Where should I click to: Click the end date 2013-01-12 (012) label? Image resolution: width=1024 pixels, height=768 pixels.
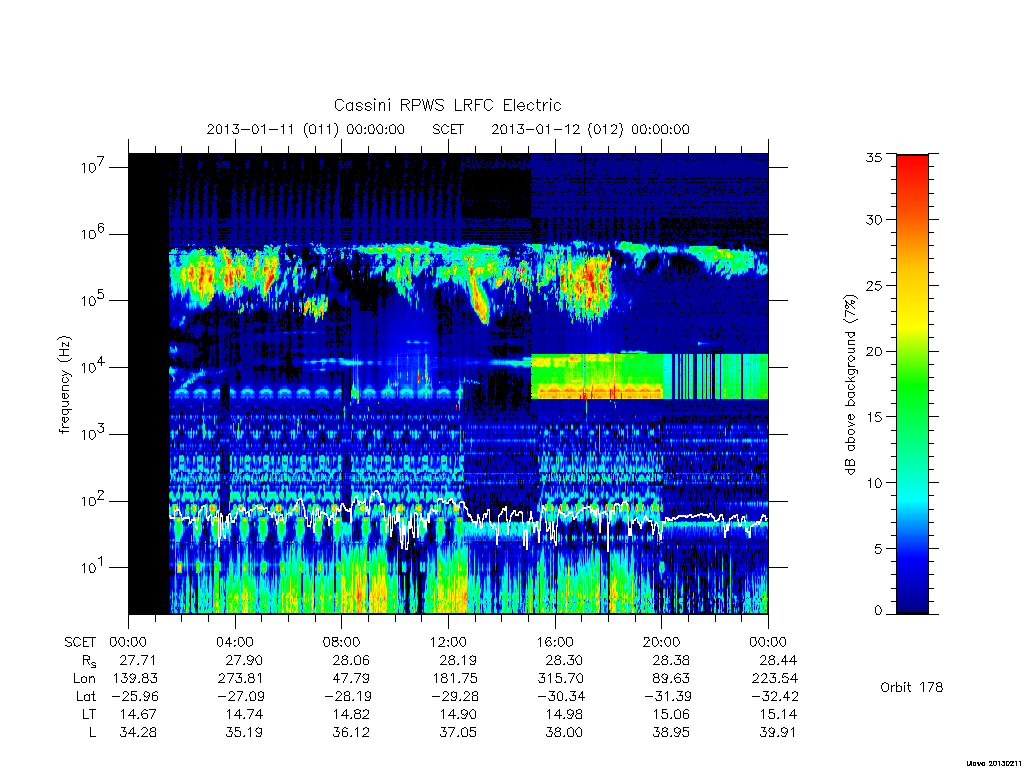(x=557, y=129)
